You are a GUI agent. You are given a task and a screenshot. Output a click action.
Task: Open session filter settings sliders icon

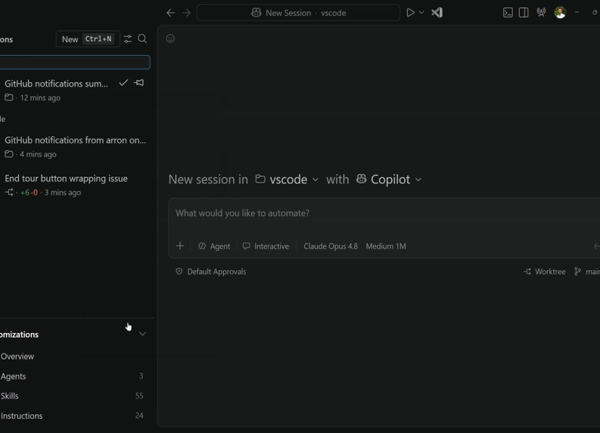[128, 39]
